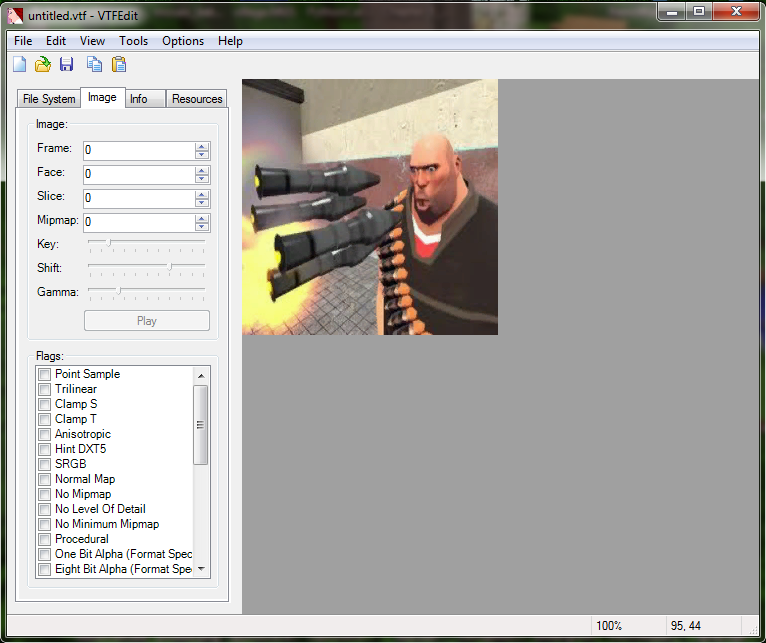
Task: Check the Procedural flag
Action: 44,539
